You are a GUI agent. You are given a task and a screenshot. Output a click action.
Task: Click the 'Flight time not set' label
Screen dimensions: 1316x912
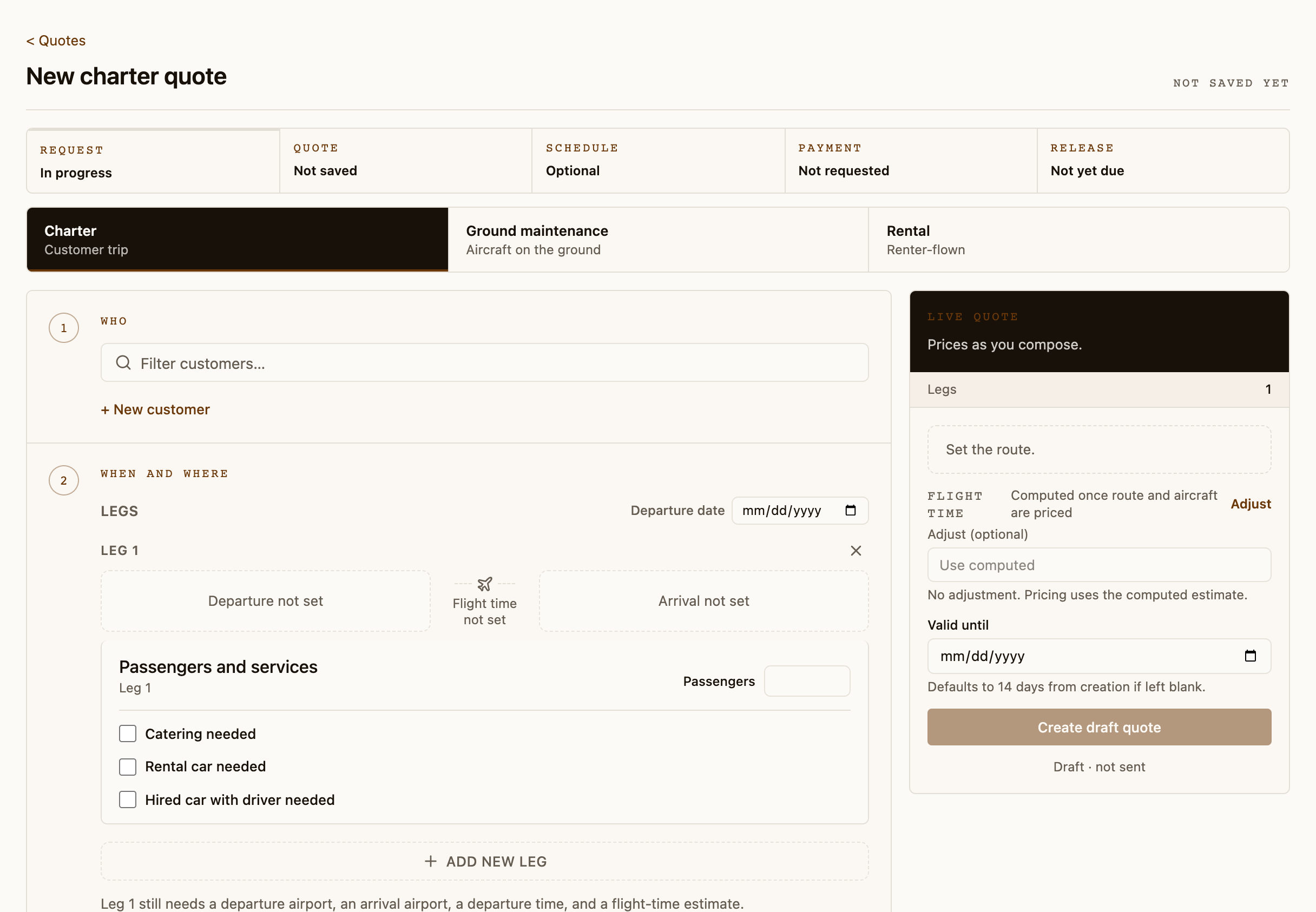[485, 611]
